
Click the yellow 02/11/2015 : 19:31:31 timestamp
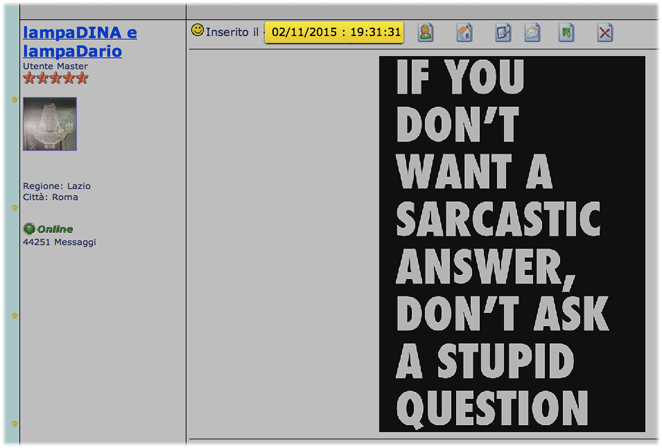[x=334, y=32]
